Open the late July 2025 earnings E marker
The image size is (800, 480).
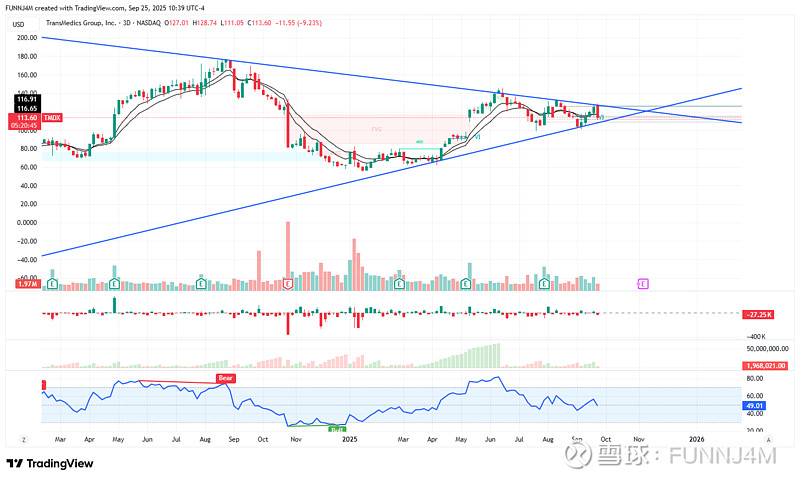point(544,284)
